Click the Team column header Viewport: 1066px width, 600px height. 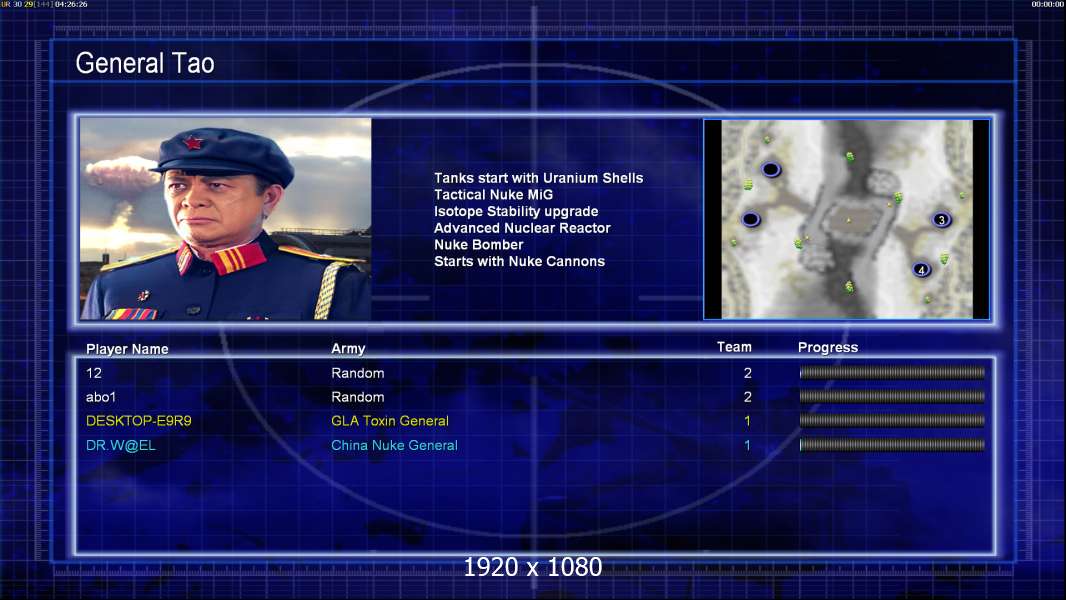tap(734, 347)
